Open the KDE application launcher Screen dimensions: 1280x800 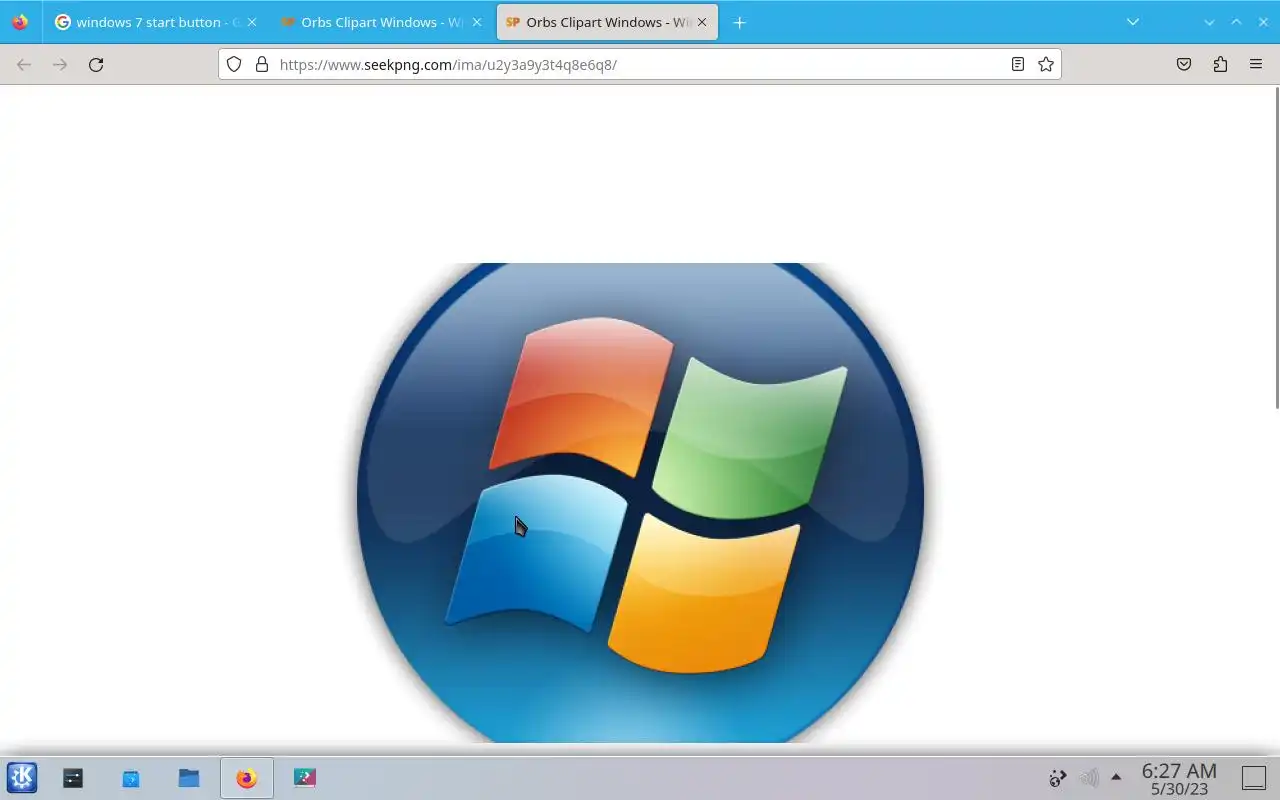point(22,777)
